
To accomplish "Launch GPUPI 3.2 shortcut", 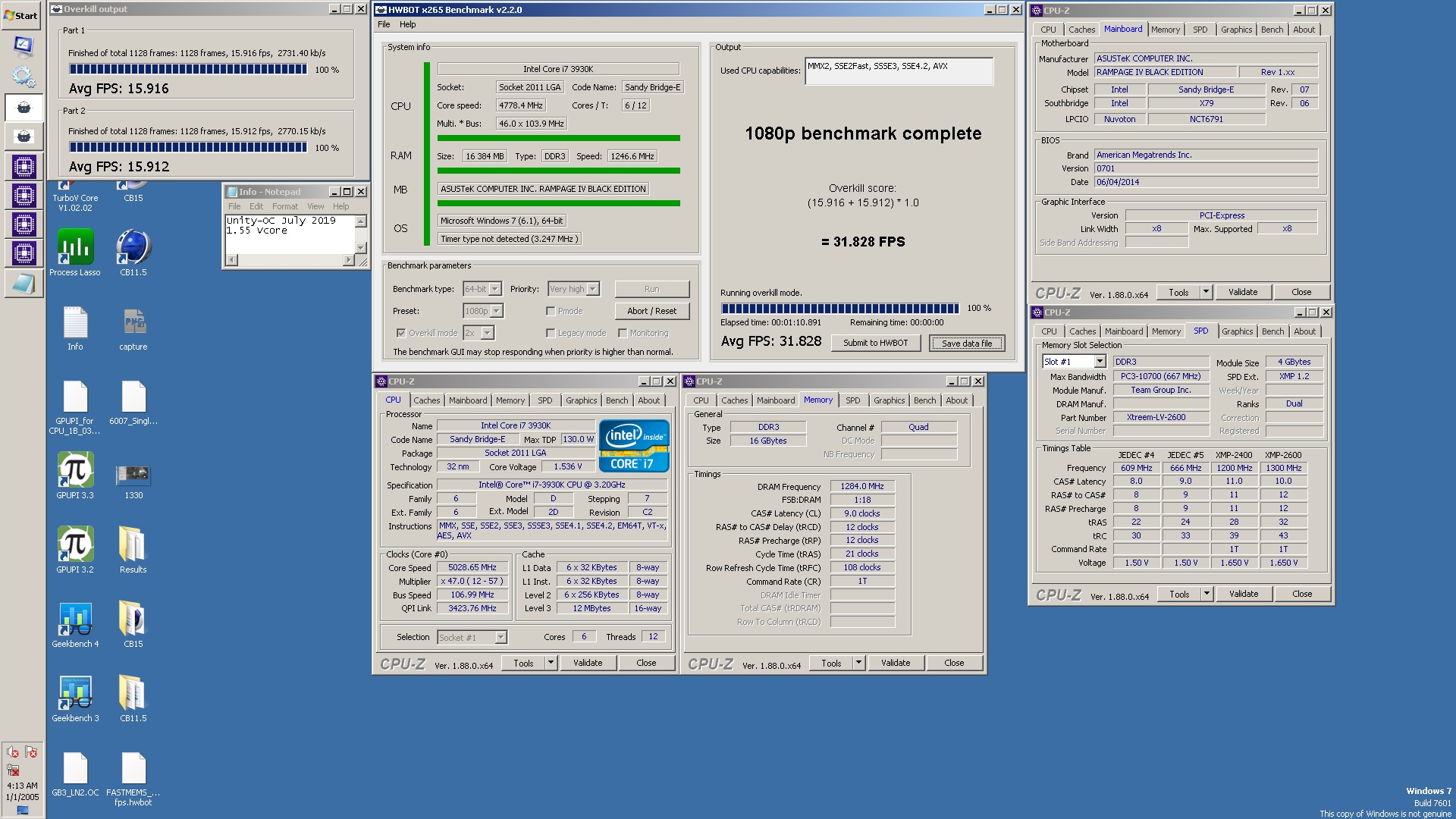I will pyautogui.click(x=75, y=550).
